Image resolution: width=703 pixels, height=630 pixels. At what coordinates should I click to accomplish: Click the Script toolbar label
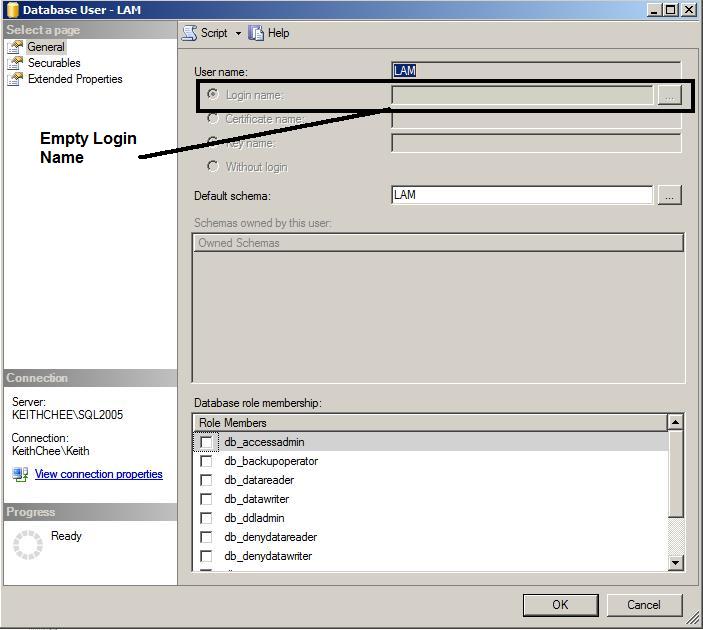coord(214,33)
